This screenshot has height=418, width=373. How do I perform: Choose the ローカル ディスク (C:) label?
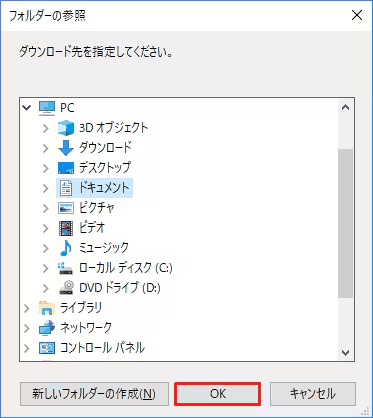click(125, 268)
